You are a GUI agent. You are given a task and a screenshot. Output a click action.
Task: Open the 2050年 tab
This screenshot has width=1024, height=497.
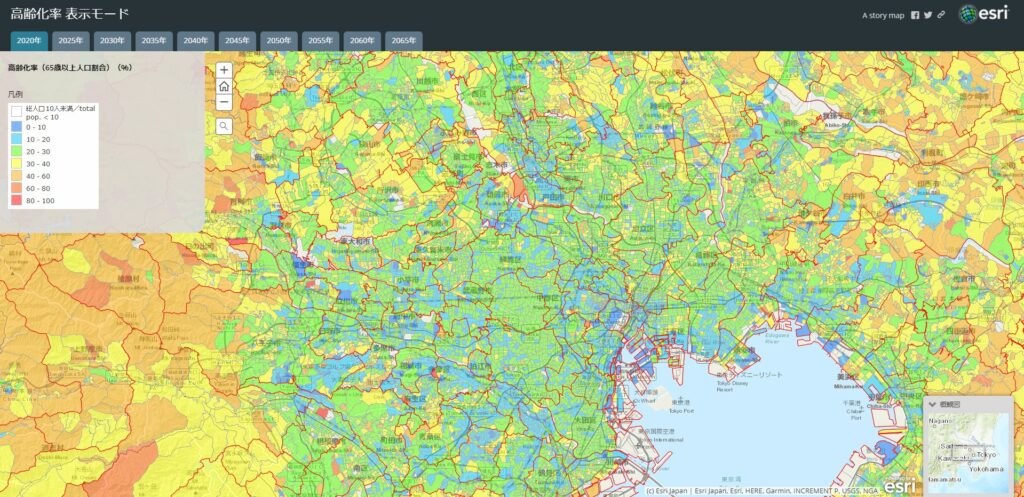pos(279,40)
